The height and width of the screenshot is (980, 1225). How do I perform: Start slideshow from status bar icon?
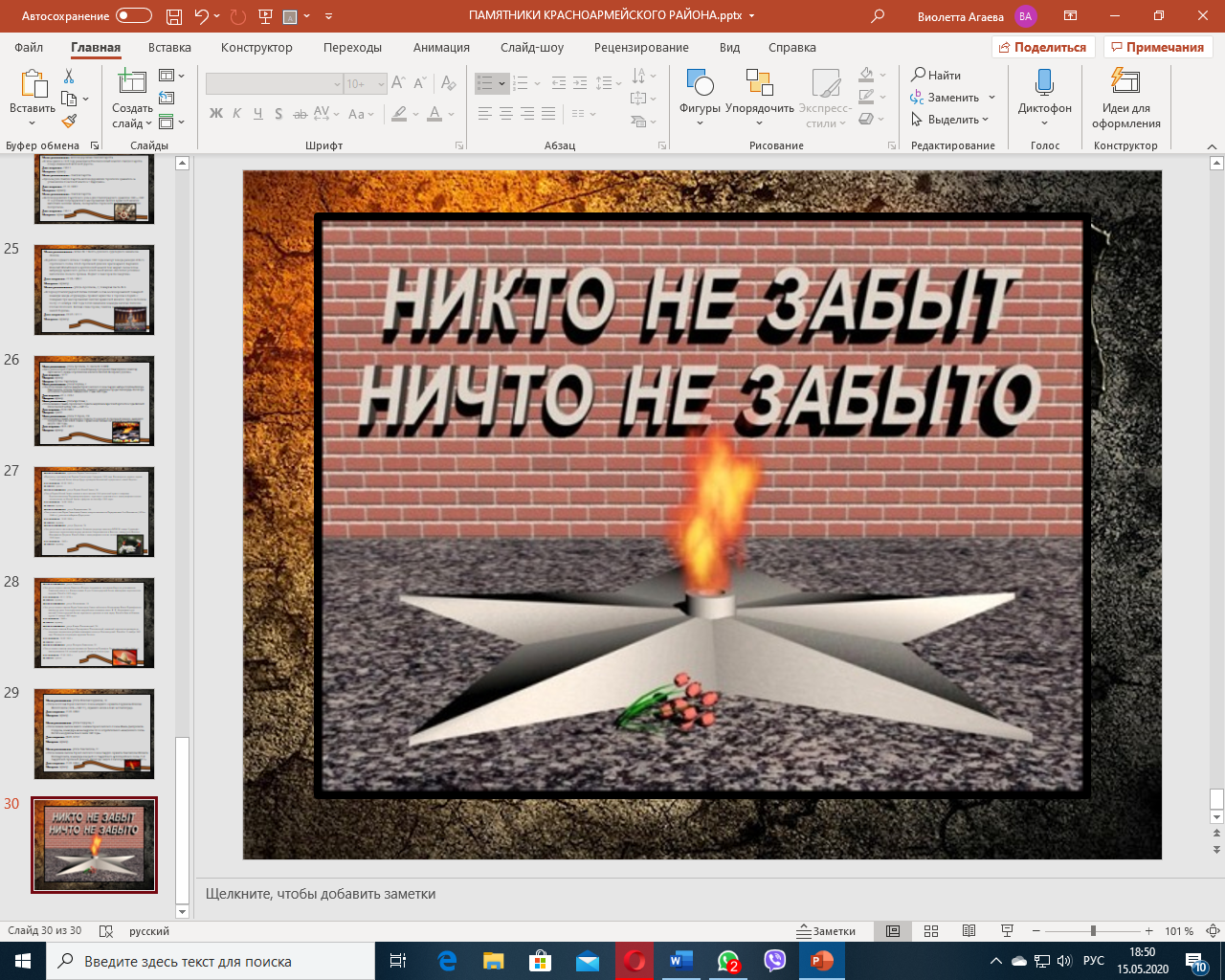1007,931
